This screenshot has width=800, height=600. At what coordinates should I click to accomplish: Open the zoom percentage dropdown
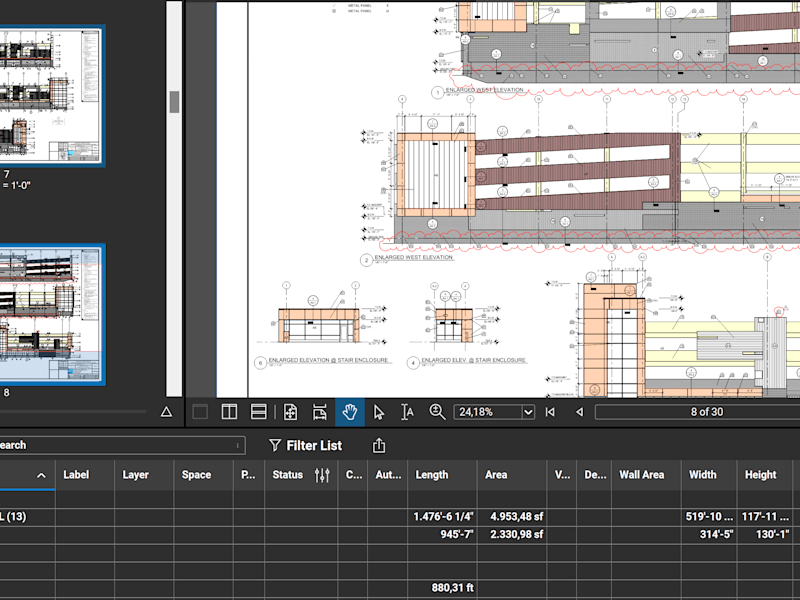tap(528, 412)
